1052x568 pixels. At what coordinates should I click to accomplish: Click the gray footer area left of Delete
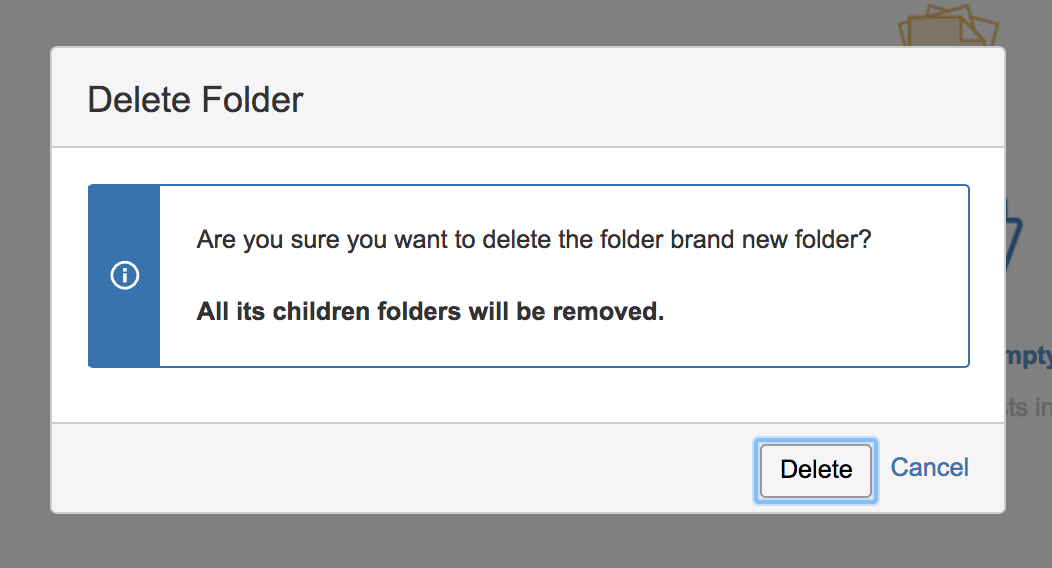[403, 469]
